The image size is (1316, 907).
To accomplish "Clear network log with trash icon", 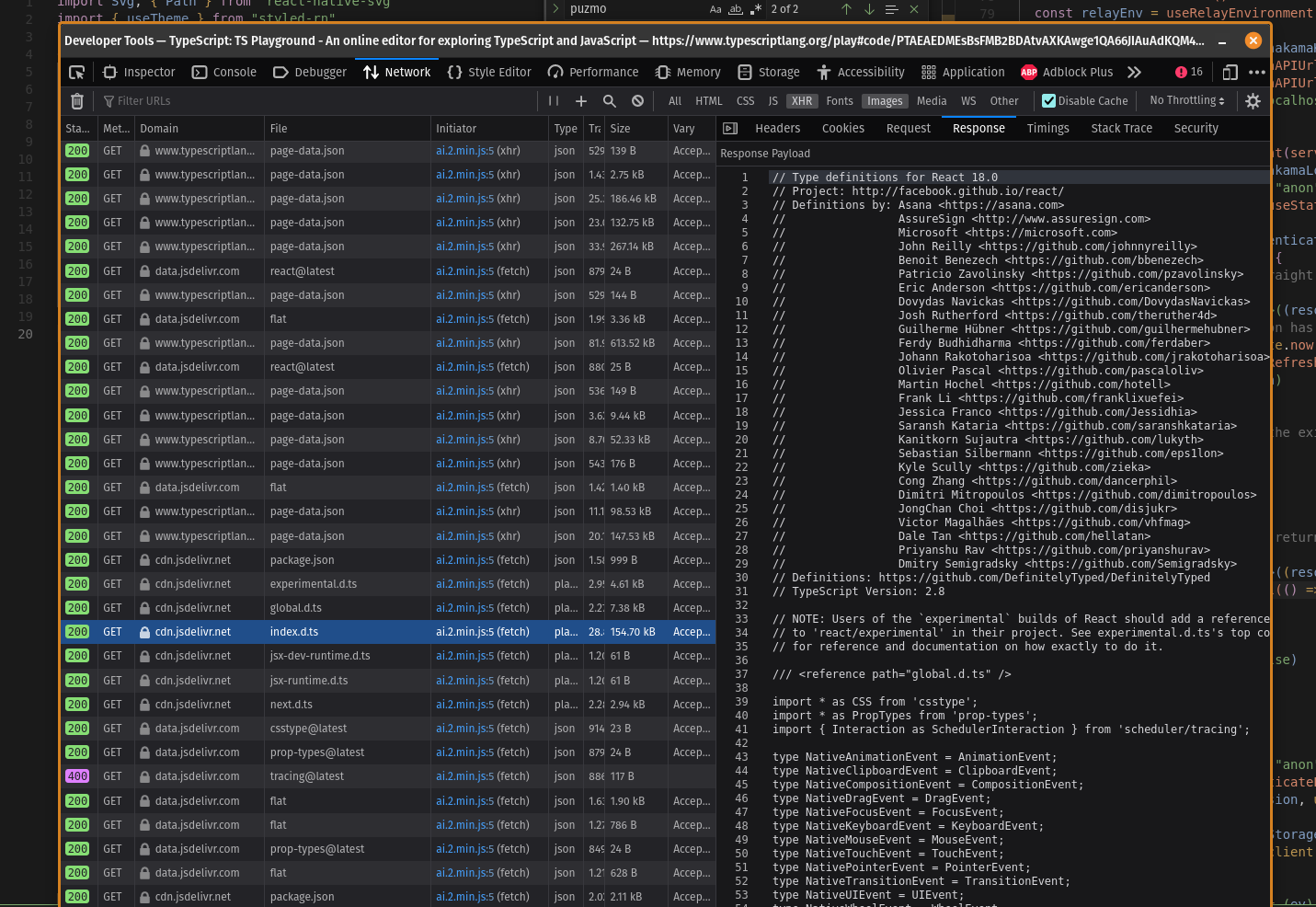I will click(x=77, y=101).
